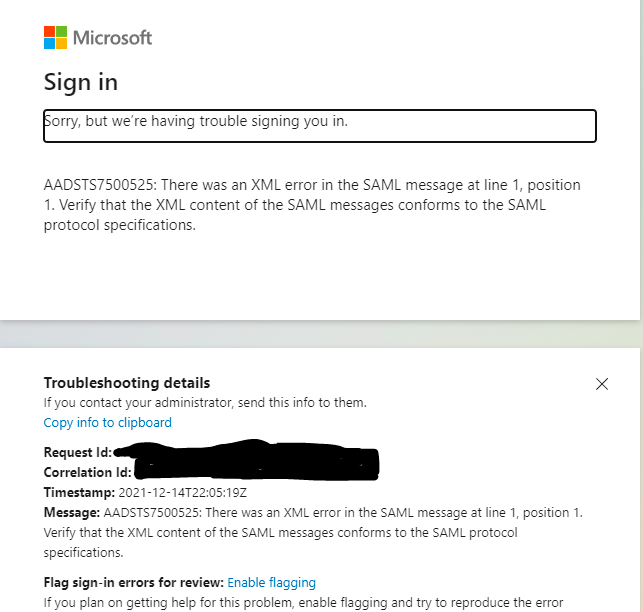Select the 'Sorry, but we're having trouble' box

[x=320, y=126]
